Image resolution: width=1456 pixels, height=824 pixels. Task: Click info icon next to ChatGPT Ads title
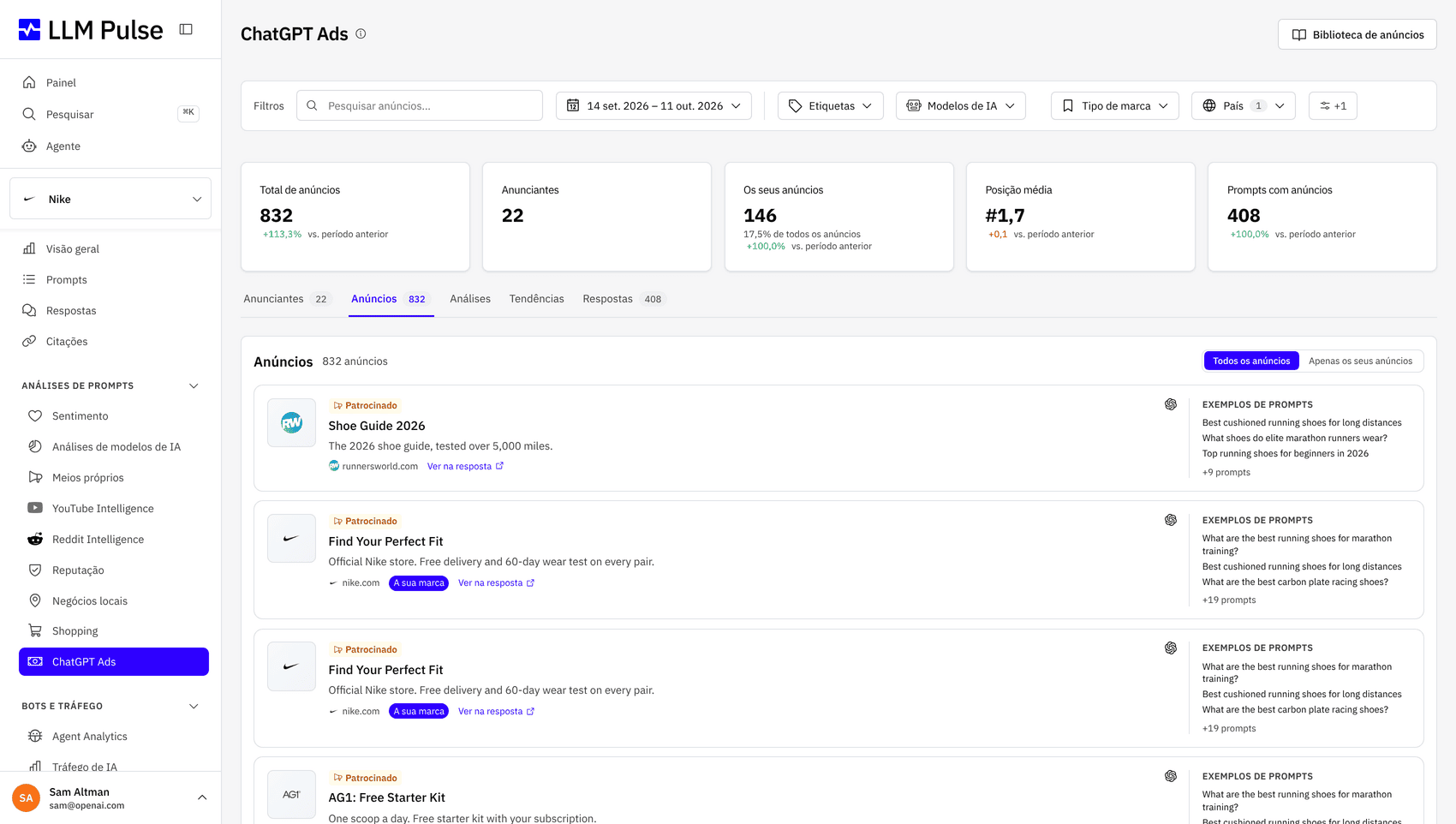coord(361,34)
